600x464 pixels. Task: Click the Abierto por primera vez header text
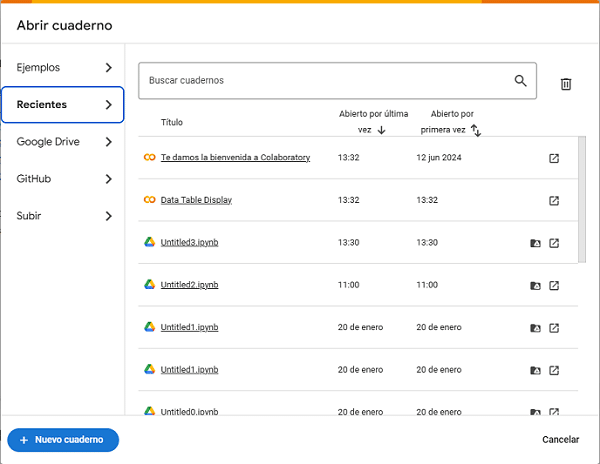click(447, 122)
